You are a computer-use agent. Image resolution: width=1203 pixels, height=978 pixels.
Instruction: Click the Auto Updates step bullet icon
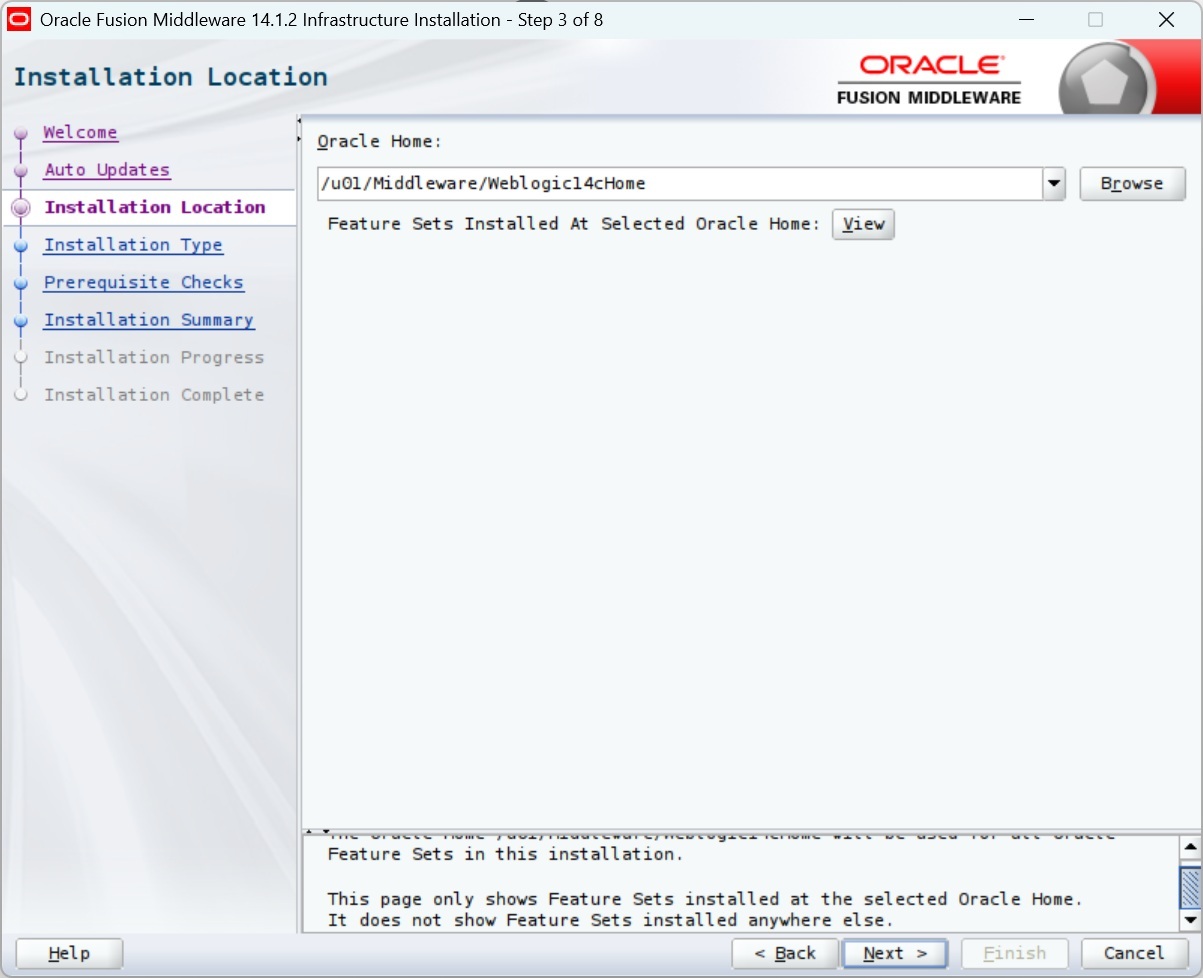pyautogui.click(x=21, y=171)
